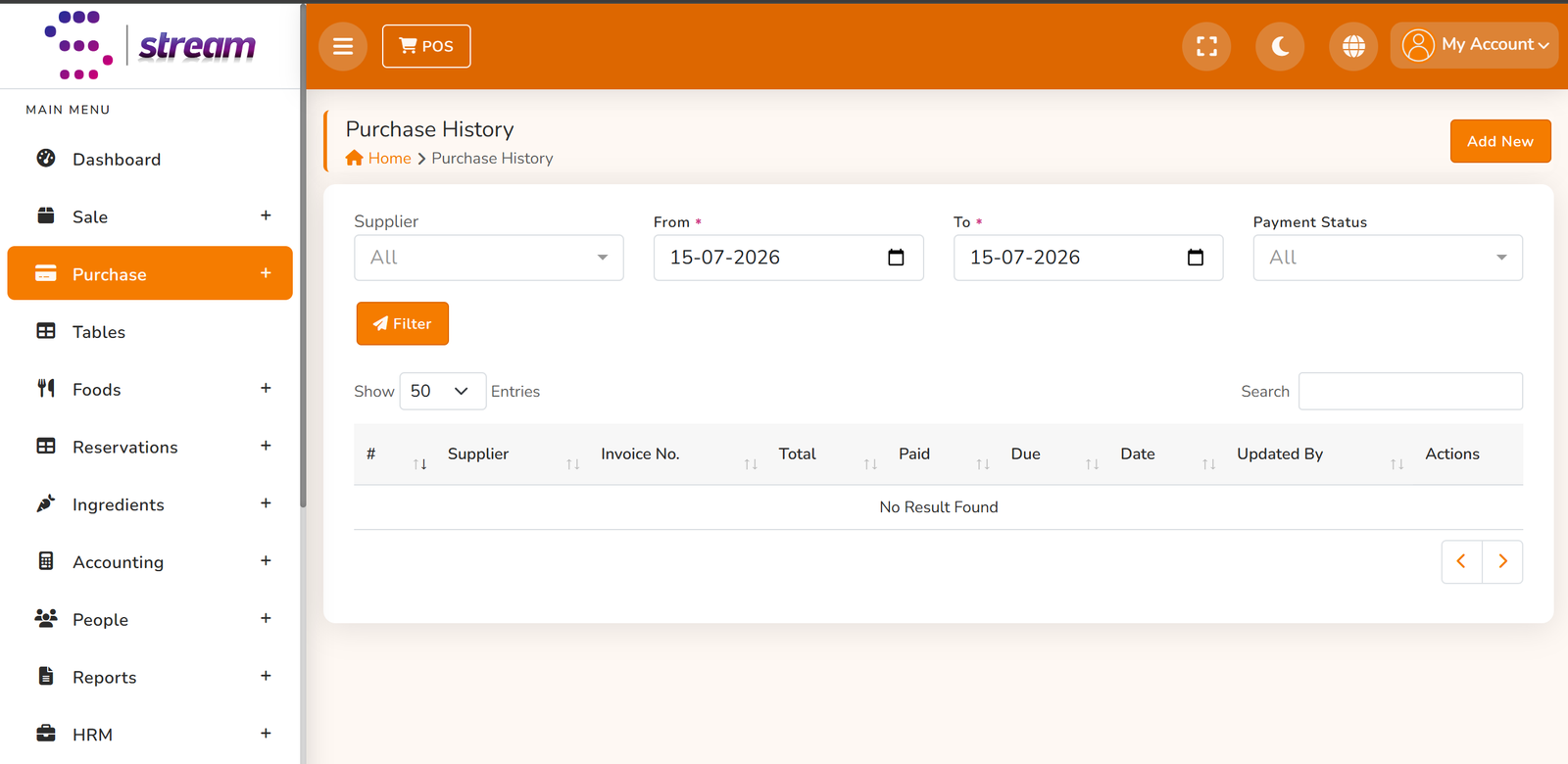
Task: Focus the table Search box
Action: [x=1410, y=391]
